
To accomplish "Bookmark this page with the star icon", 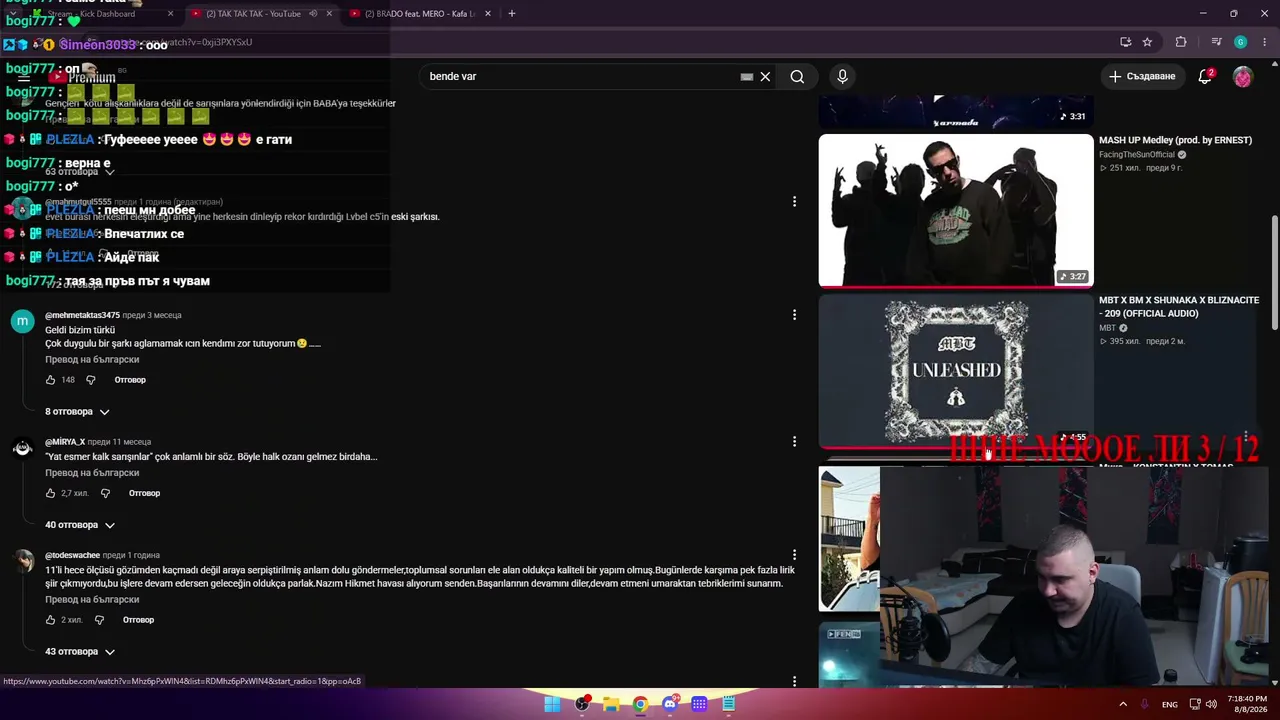I will [x=1147, y=42].
